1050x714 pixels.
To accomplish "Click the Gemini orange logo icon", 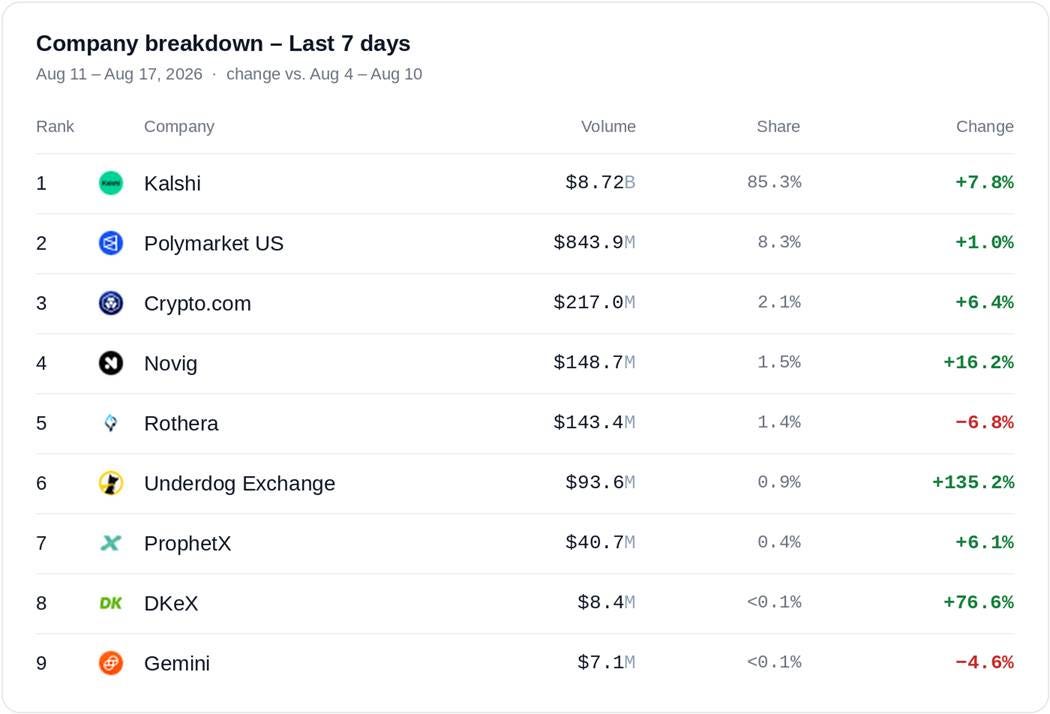I will (110, 663).
